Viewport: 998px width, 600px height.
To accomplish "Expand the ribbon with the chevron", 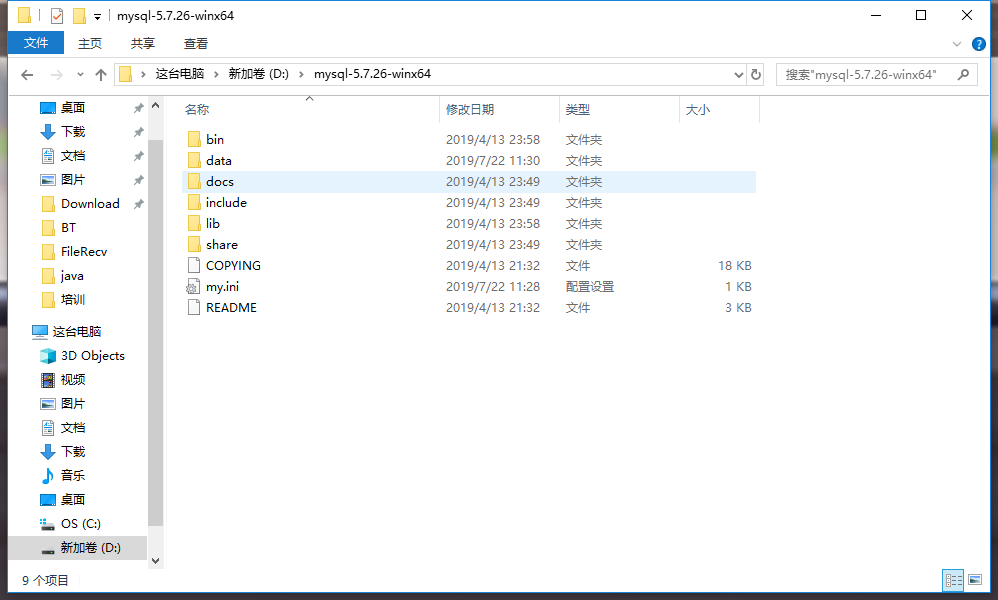I will (957, 44).
